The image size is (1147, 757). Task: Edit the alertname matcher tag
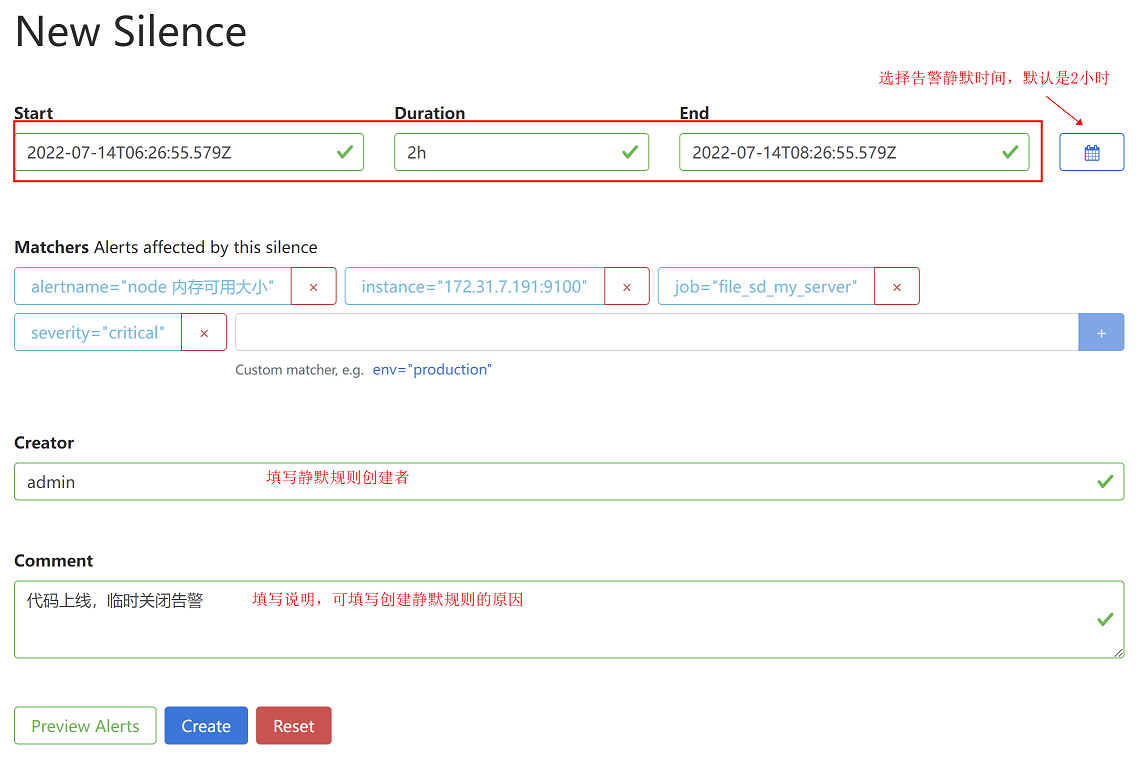(x=153, y=287)
